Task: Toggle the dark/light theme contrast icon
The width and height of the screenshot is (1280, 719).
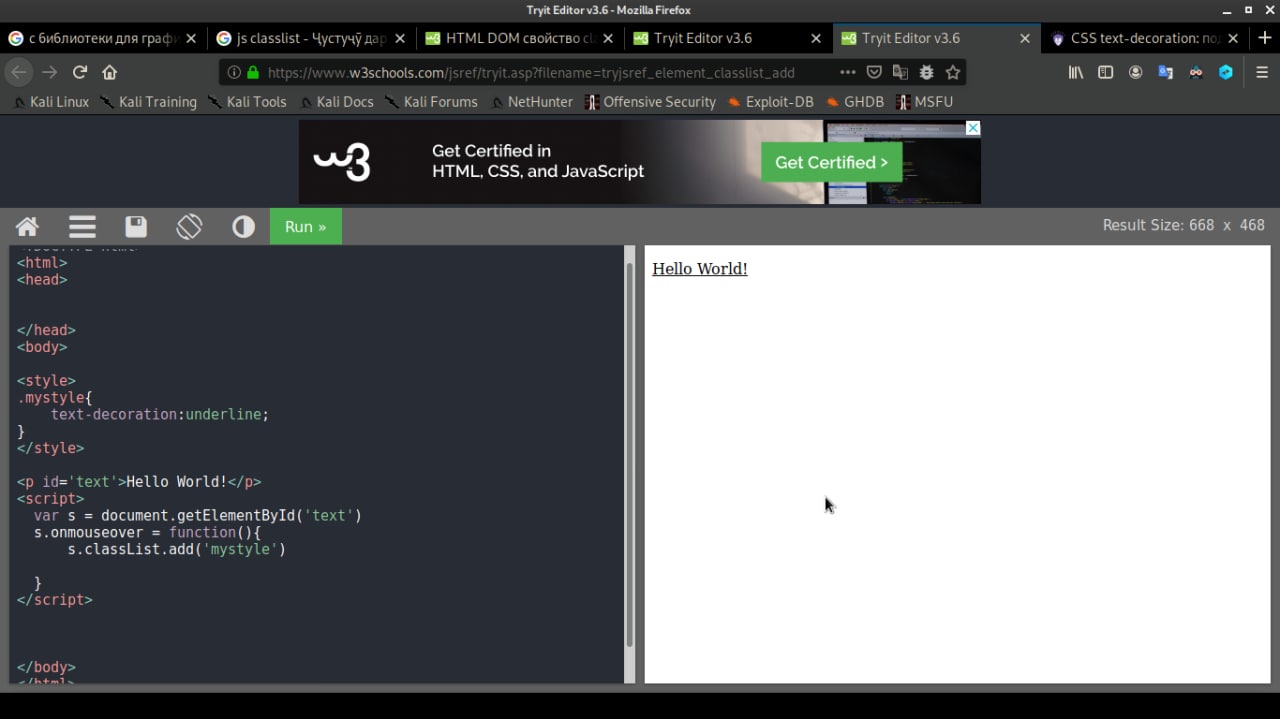Action: pos(243,226)
